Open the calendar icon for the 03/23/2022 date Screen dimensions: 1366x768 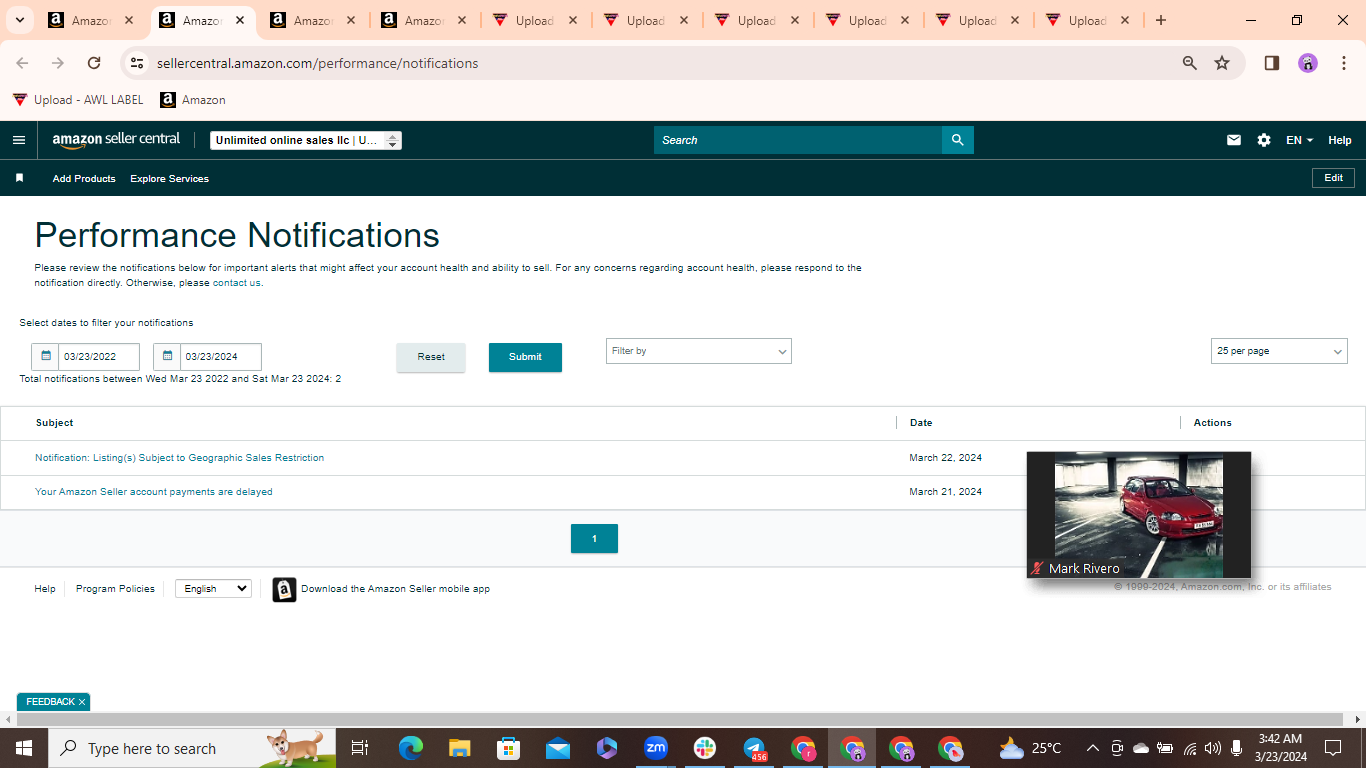coord(45,356)
